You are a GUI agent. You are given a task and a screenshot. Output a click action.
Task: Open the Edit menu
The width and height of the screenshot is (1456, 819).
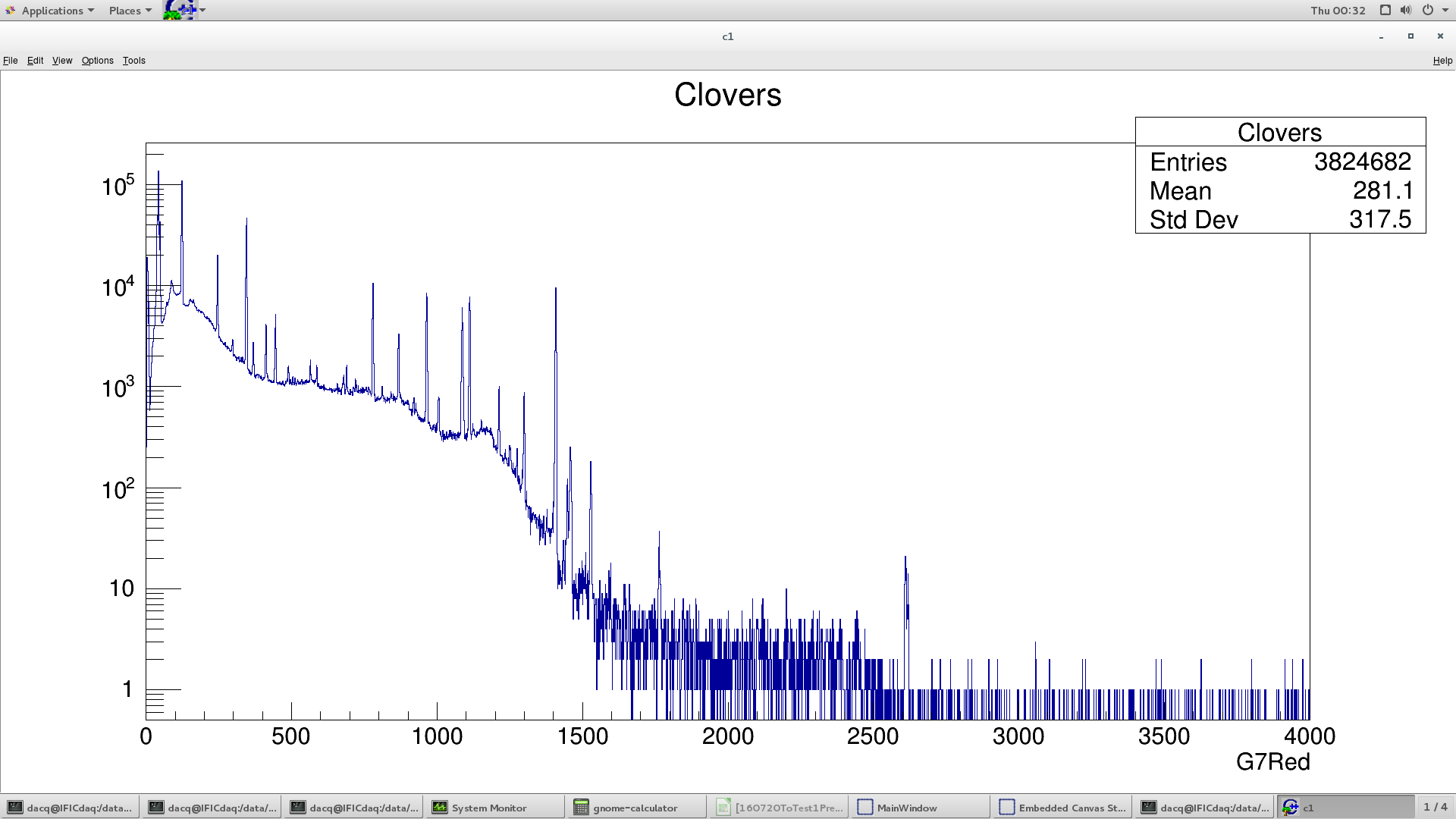[35, 61]
